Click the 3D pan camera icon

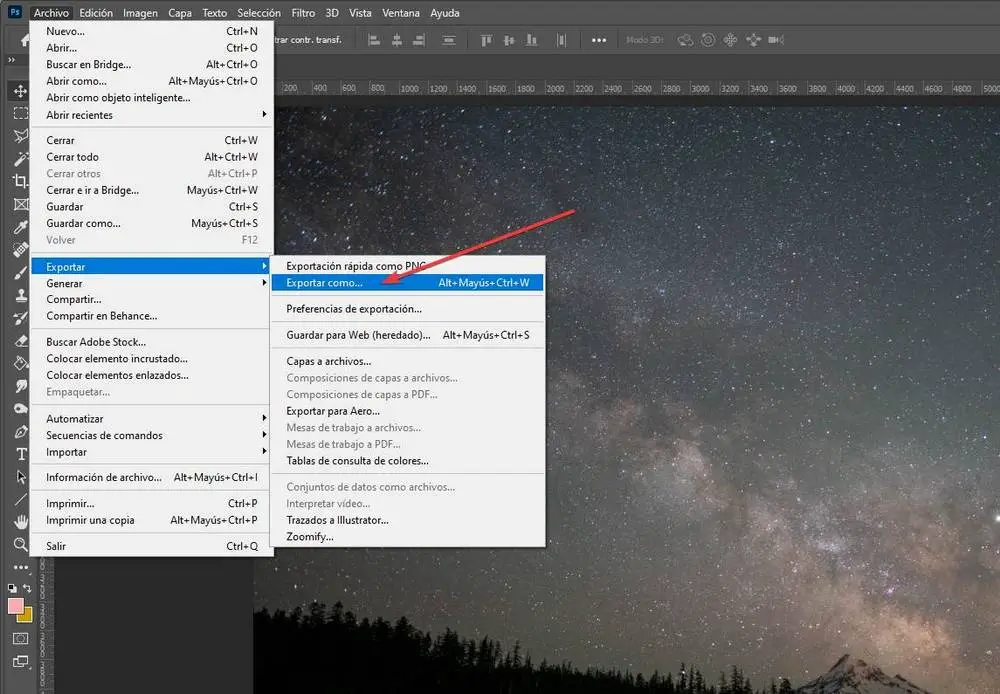coord(730,40)
